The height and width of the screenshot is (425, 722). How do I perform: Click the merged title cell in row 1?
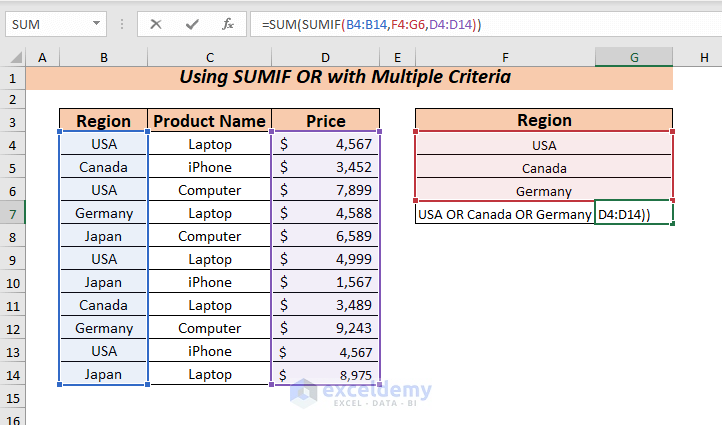pos(349,77)
